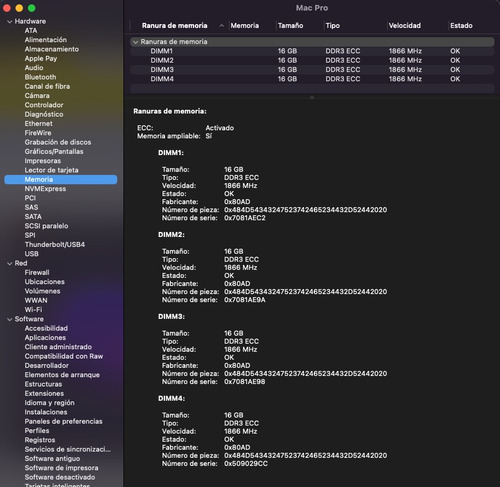
Task: Open Lector de tarjeta item
Action: click(51, 171)
